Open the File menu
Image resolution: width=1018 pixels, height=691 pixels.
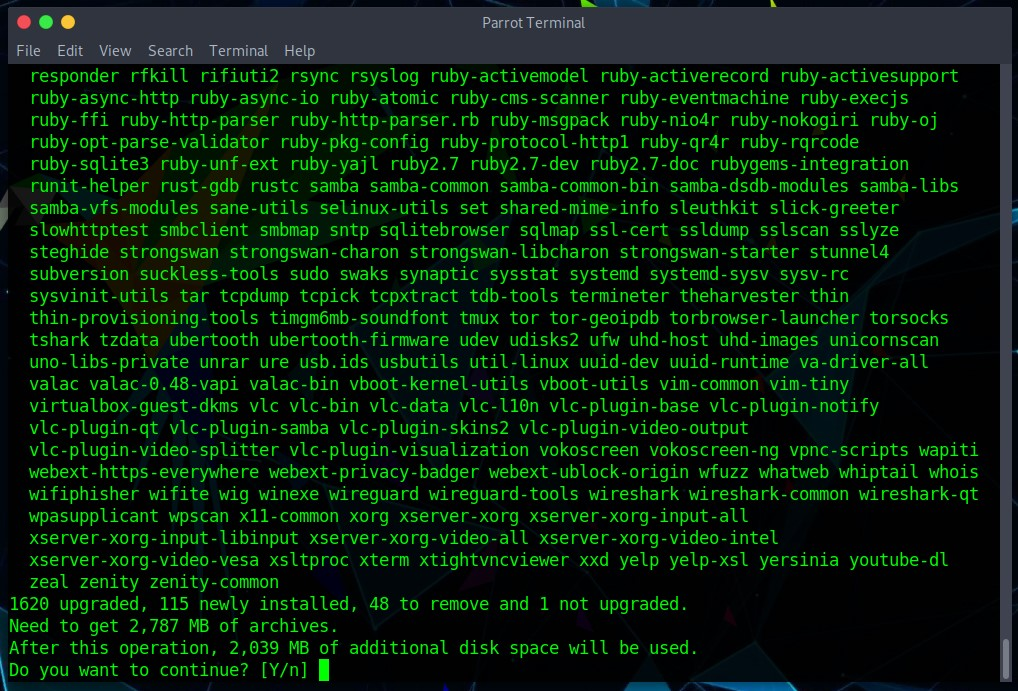click(28, 51)
